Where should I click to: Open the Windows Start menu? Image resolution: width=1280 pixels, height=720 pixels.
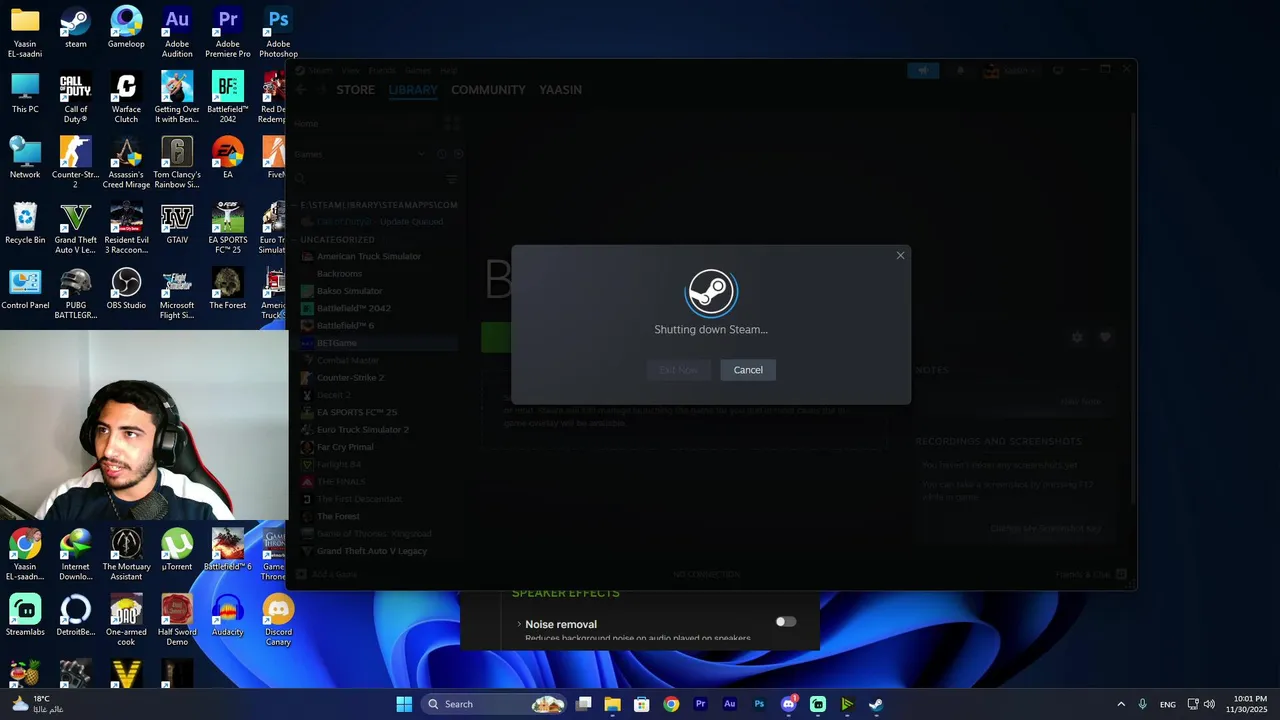(404, 704)
